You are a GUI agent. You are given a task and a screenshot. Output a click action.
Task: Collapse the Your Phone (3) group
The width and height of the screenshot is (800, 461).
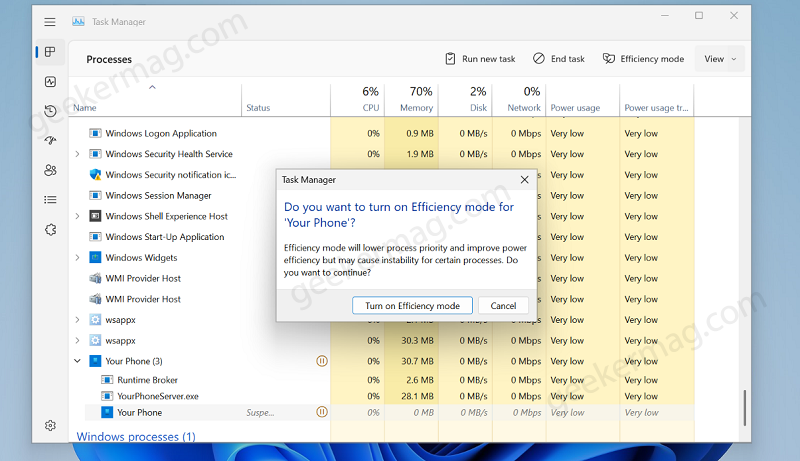78,361
